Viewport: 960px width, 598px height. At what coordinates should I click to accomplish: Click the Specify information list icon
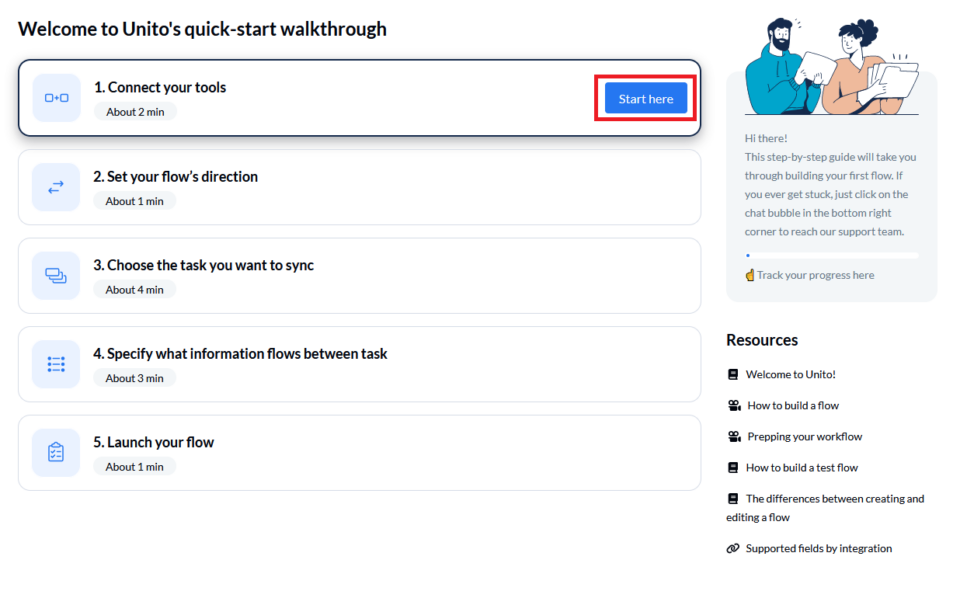point(56,364)
